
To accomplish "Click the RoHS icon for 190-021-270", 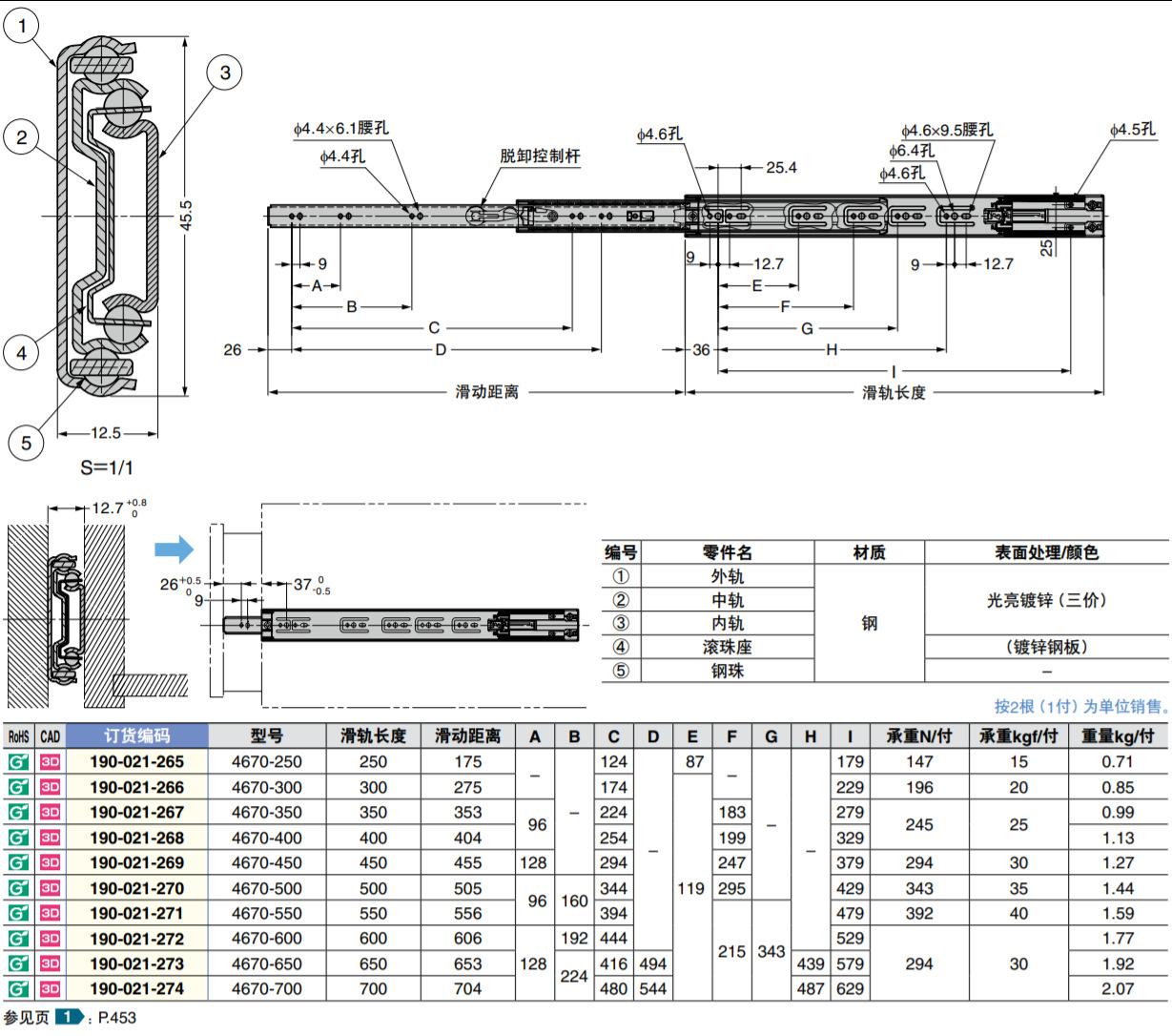I will tap(18, 888).
